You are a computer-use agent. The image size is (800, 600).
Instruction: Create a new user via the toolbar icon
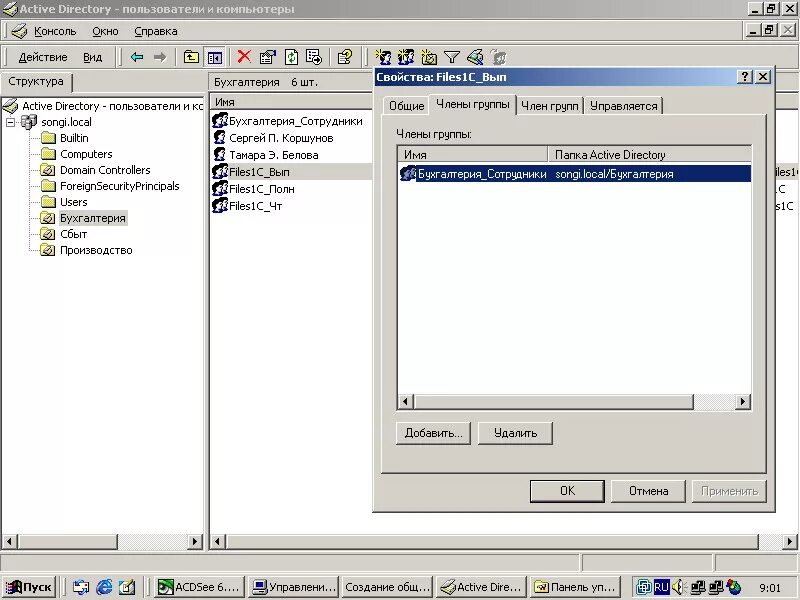383,57
